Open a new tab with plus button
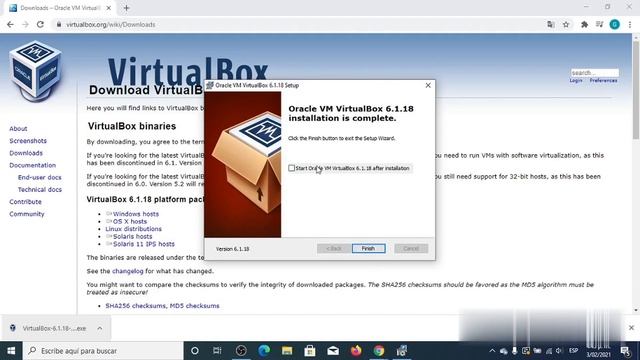This screenshot has height=360, width=640. 127,8
